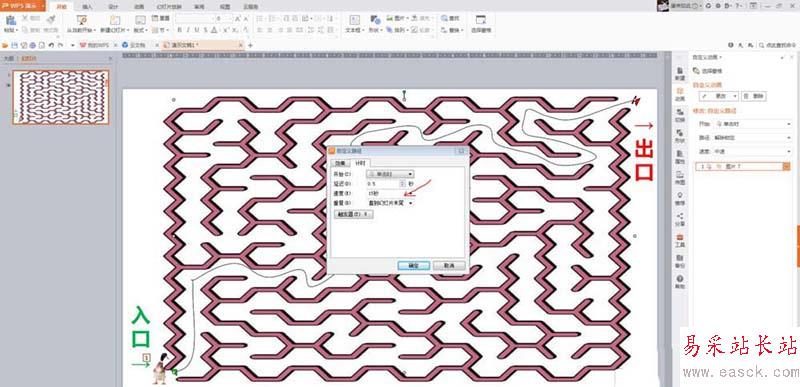
Task: Click 确定 to confirm dialog
Action: click(413, 266)
